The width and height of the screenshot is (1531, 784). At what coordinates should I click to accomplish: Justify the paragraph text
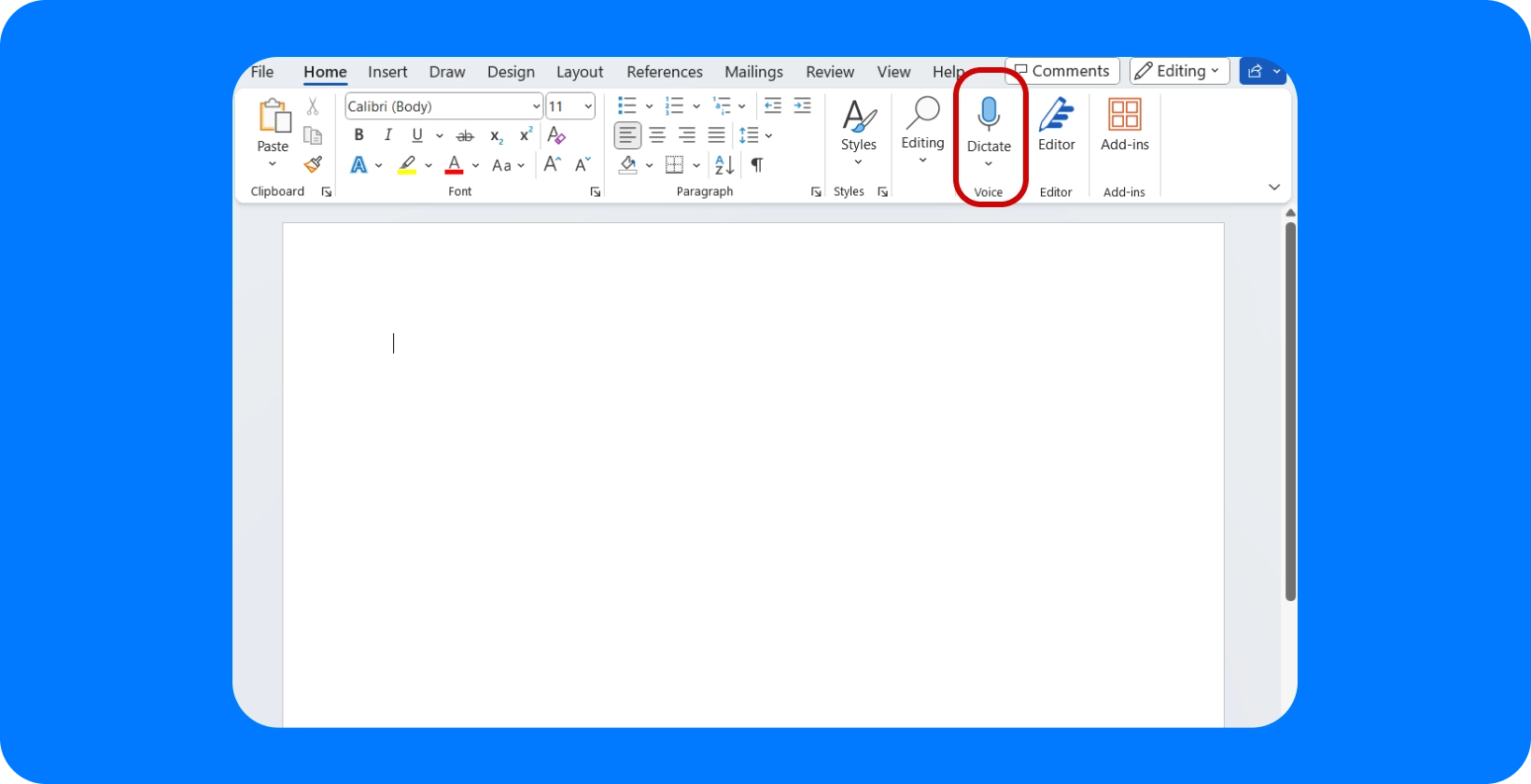717,135
